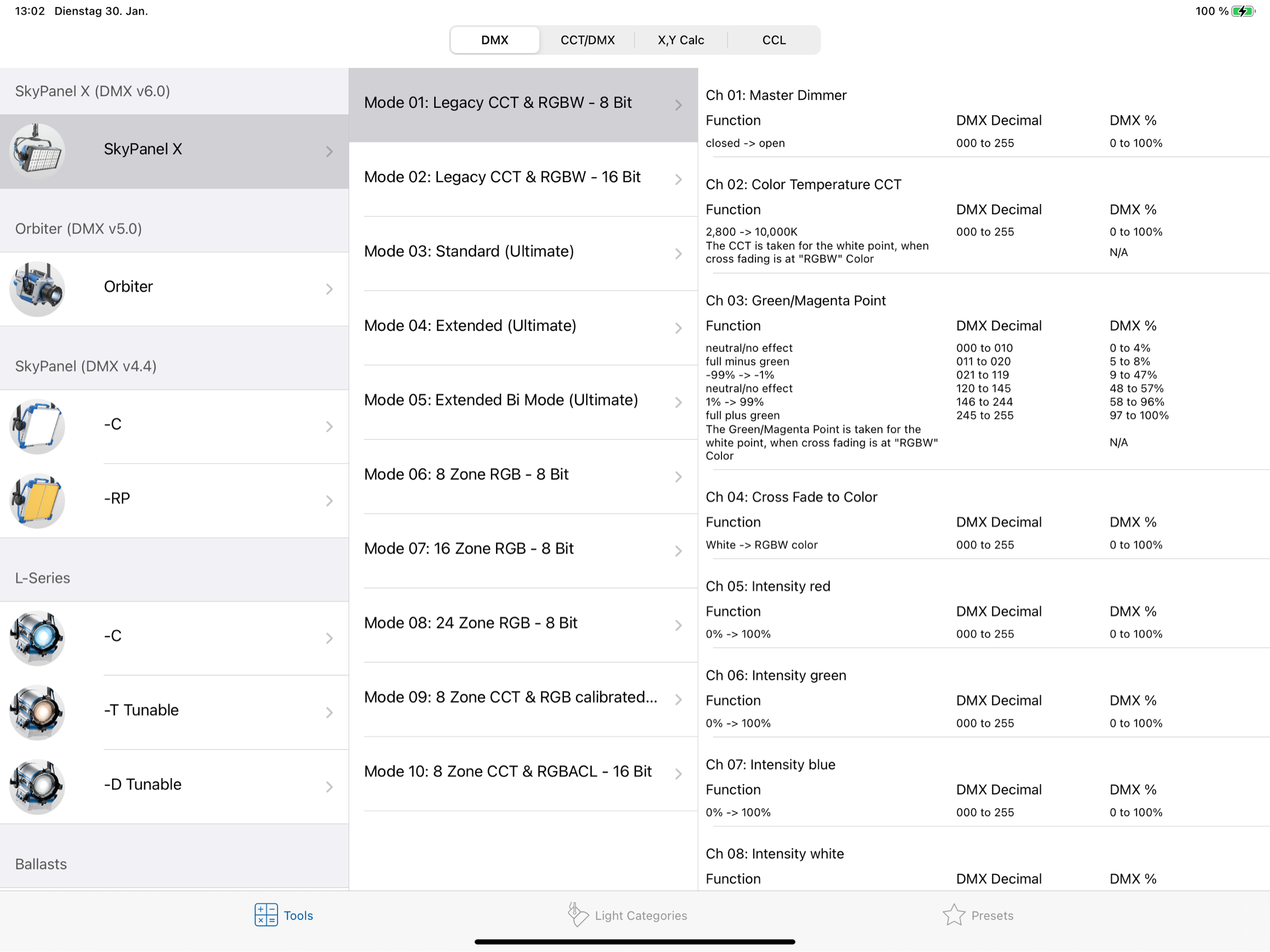
Task: Select Mode 10: 8 Zone CCT & RGBACL
Action: point(507,772)
